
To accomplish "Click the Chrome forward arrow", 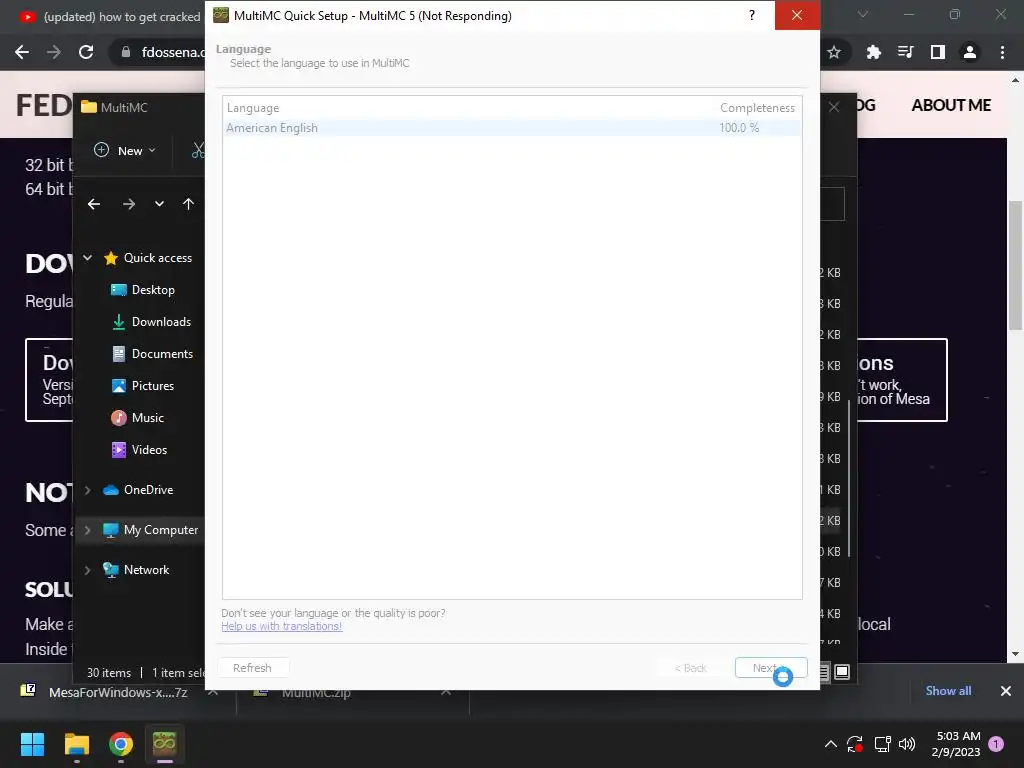I will pyautogui.click(x=54, y=52).
